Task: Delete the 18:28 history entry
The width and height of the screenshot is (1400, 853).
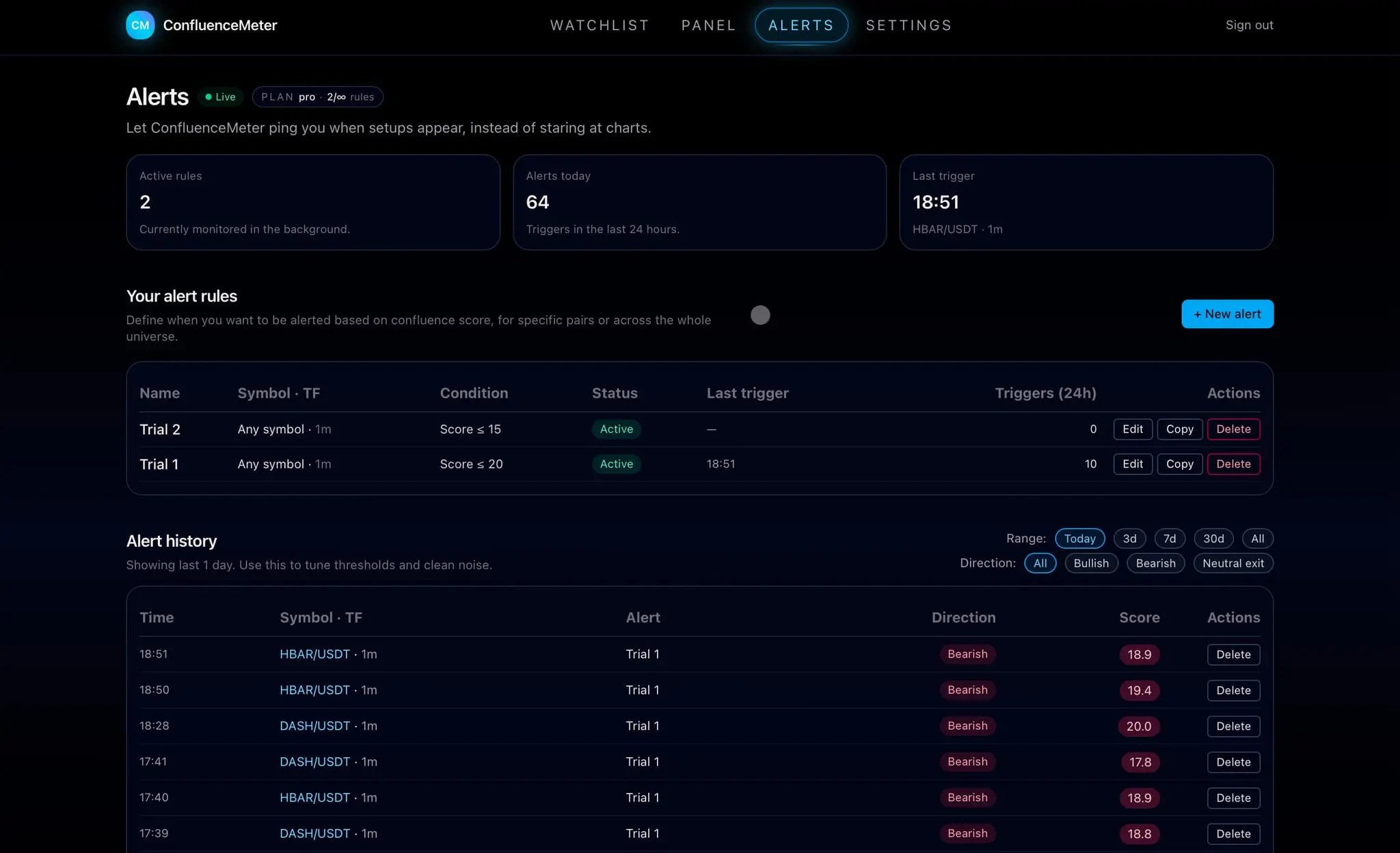Action: click(1233, 727)
